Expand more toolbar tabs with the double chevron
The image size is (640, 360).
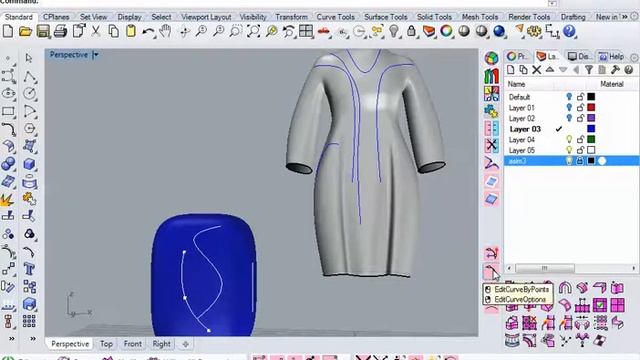coord(624,17)
